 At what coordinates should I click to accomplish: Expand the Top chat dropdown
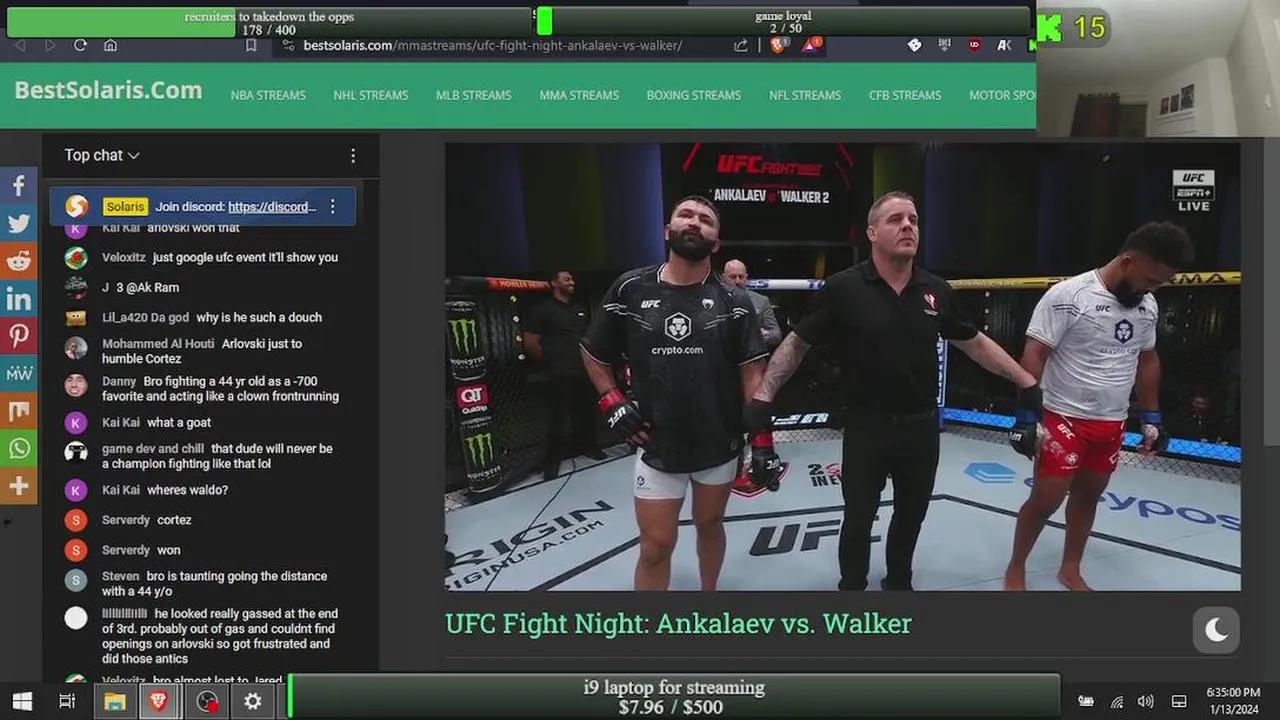tap(102, 155)
